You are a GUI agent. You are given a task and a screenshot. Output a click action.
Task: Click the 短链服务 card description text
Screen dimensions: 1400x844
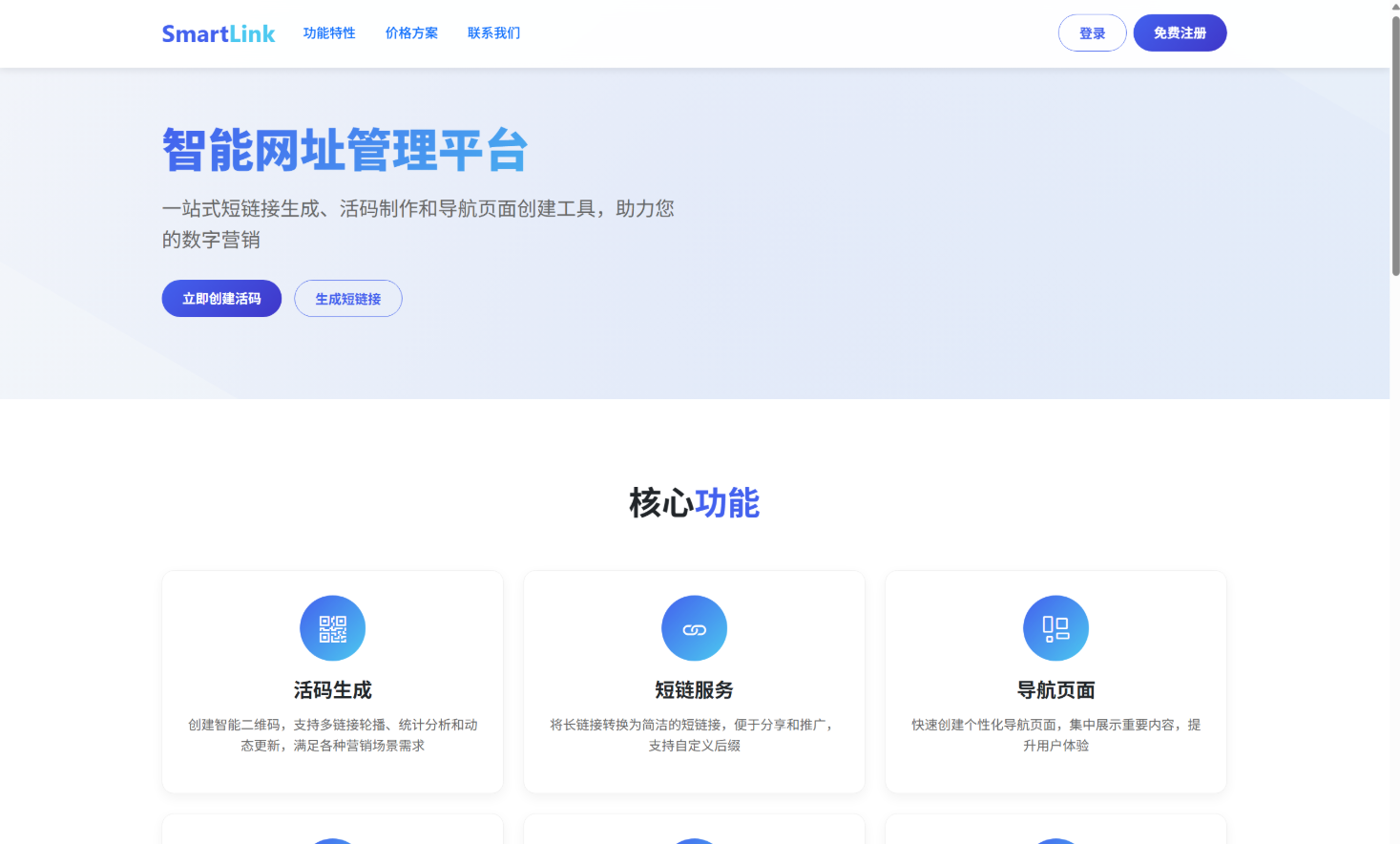pos(694,735)
